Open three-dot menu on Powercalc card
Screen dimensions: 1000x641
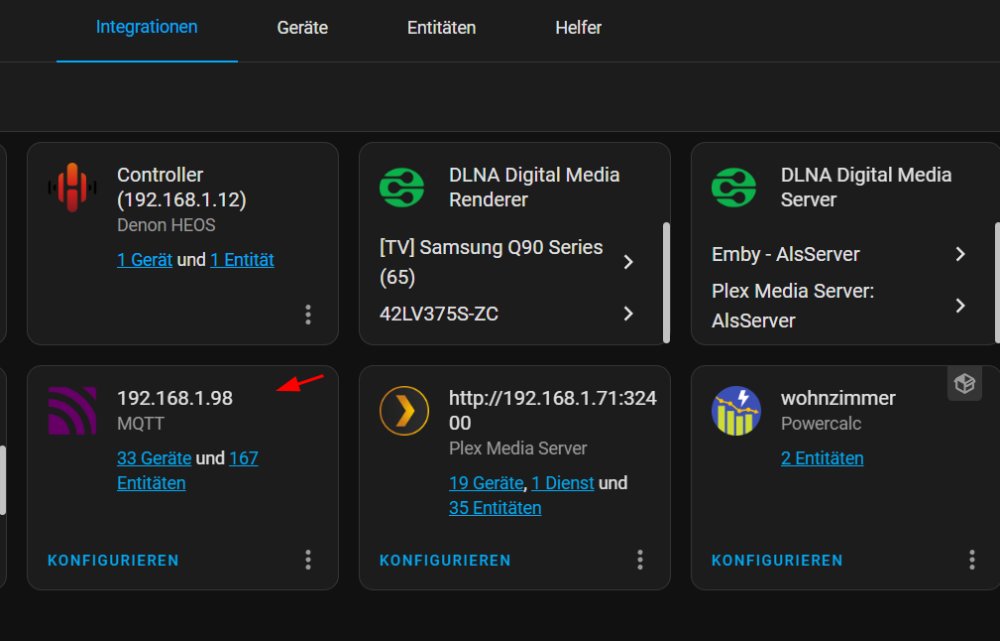(972, 560)
